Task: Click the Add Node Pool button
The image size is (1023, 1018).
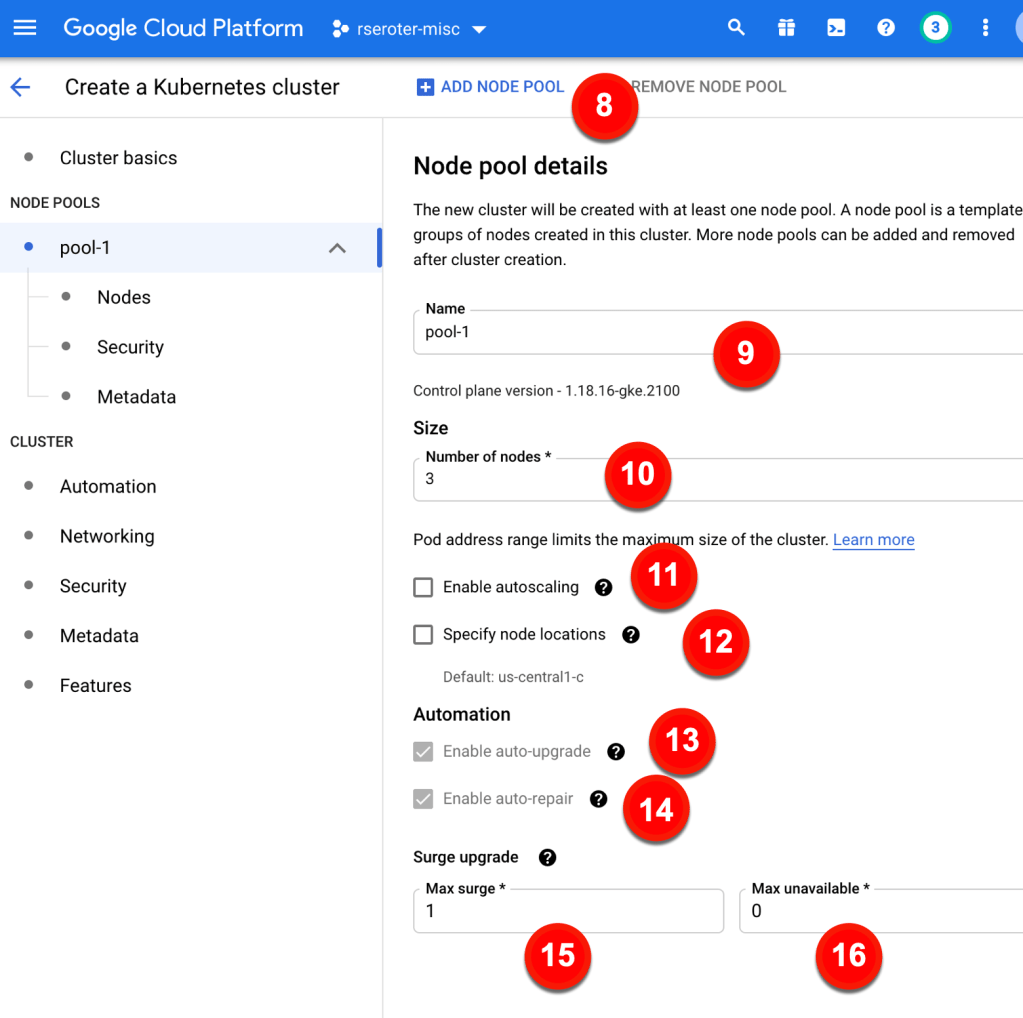Action: coord(491,87)
